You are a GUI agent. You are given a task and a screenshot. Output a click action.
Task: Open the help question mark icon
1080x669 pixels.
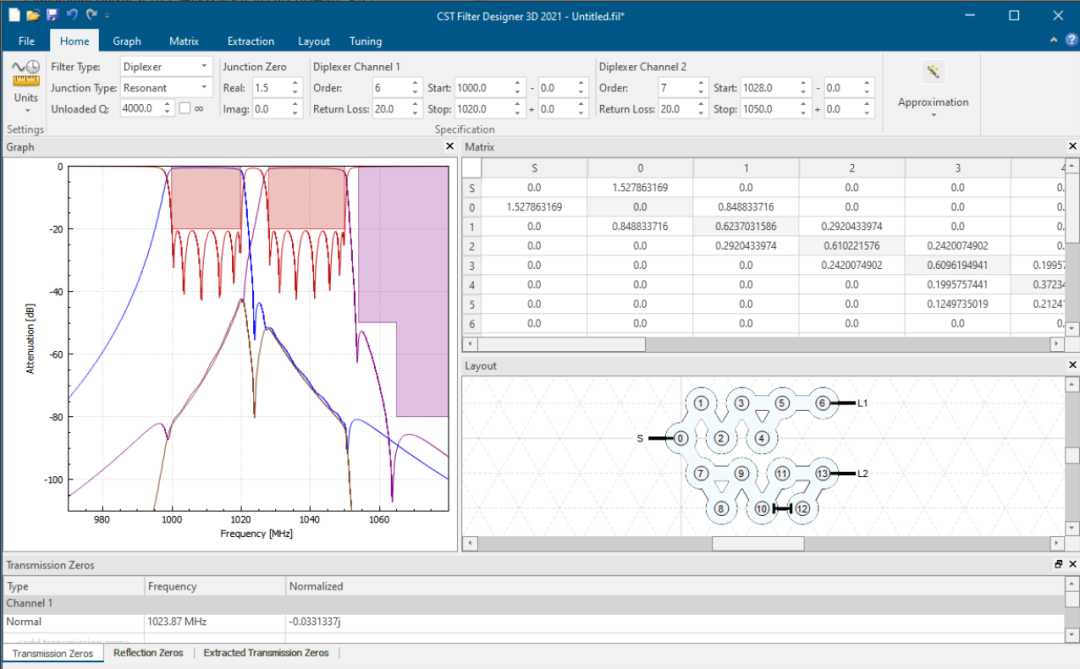1070,40
